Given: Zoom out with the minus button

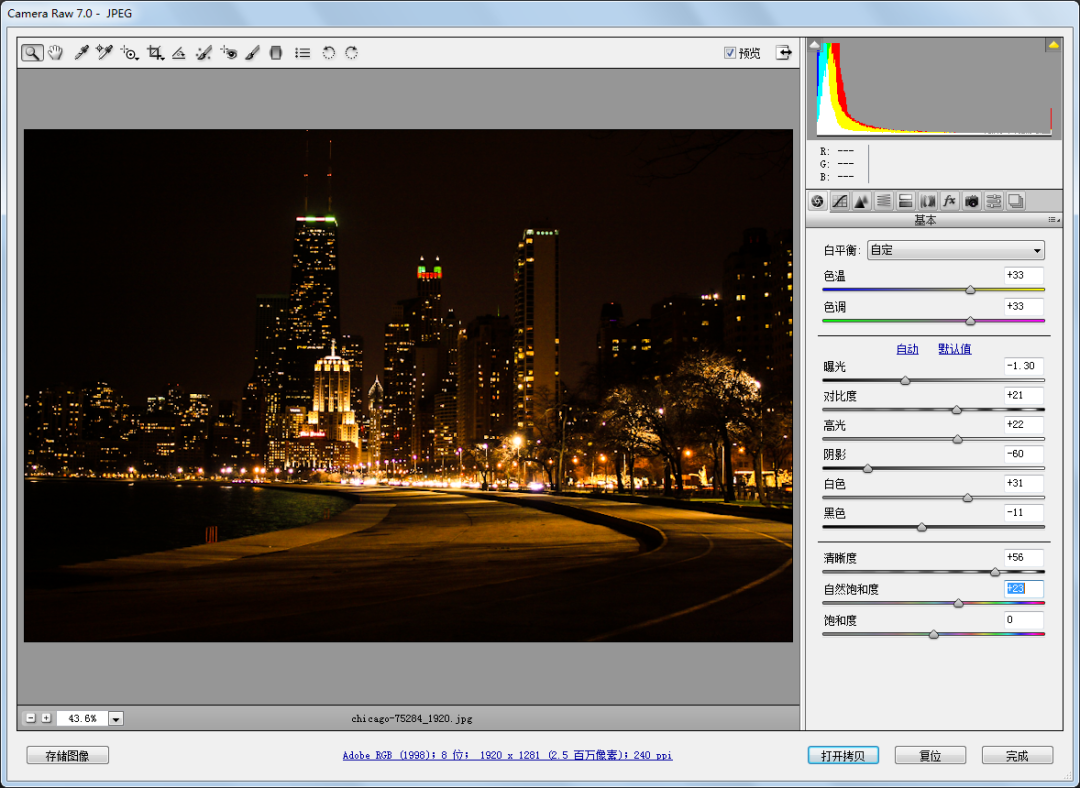Looking at the screenshot, I should 30,718.
